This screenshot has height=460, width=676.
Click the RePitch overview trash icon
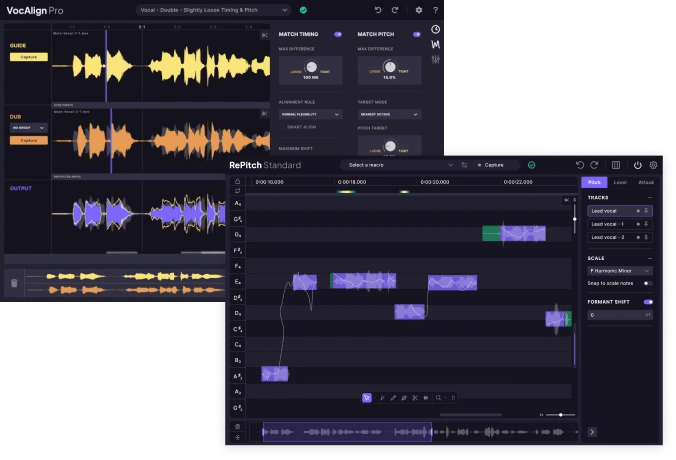(238, 427)
